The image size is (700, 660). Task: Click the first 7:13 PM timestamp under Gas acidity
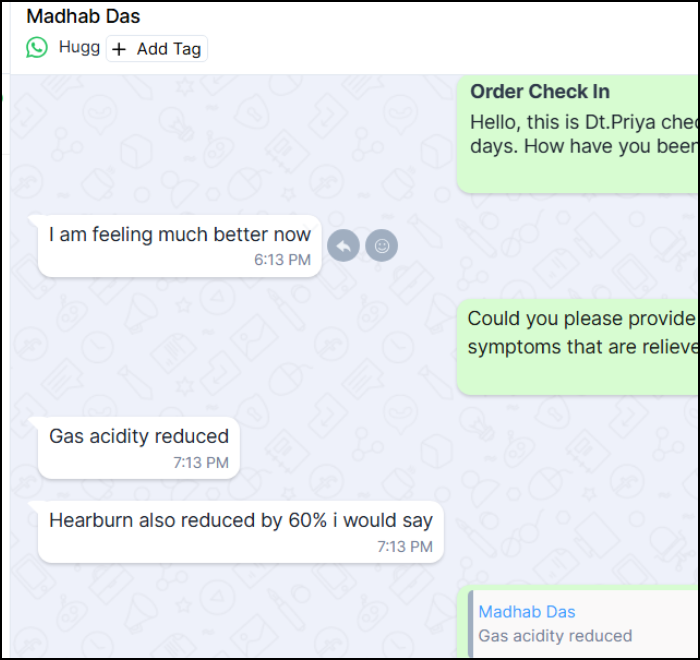(201, 463)
